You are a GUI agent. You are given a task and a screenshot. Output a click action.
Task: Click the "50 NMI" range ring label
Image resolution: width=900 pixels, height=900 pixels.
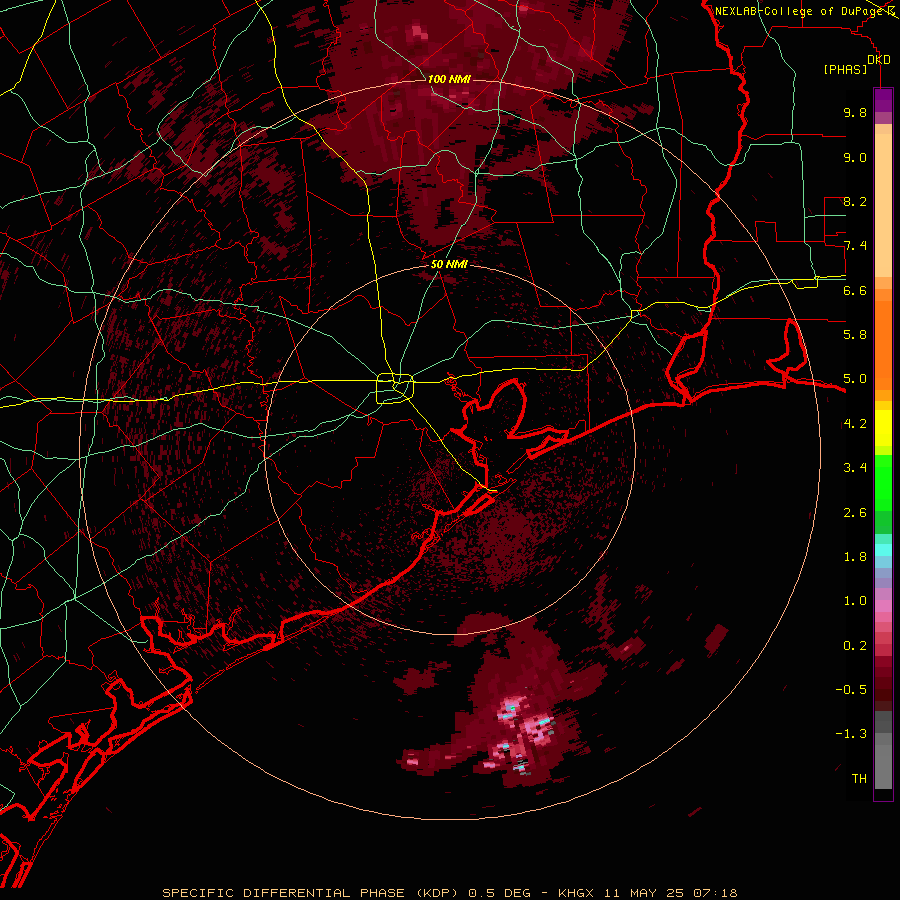click(x=449, y=264)
